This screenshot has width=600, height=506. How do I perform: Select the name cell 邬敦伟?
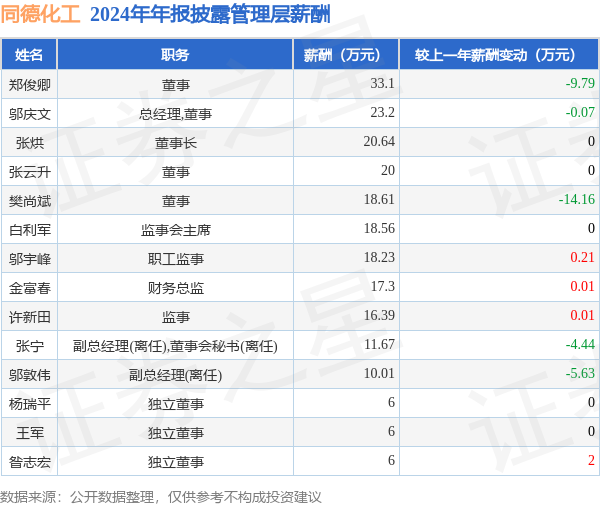point(29,375)
